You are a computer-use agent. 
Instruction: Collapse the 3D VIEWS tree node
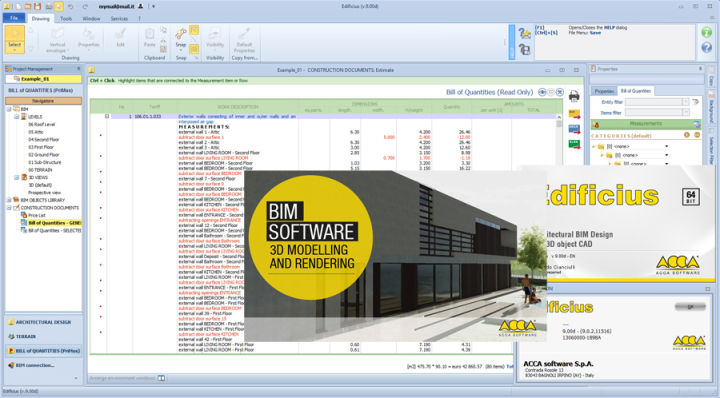click(17, 177)
